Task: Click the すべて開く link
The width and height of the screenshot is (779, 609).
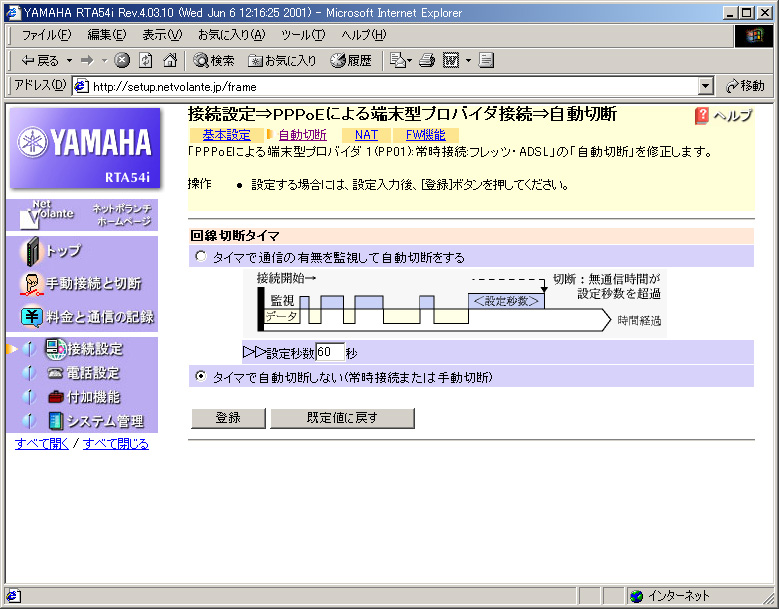Action: (42, 443)
